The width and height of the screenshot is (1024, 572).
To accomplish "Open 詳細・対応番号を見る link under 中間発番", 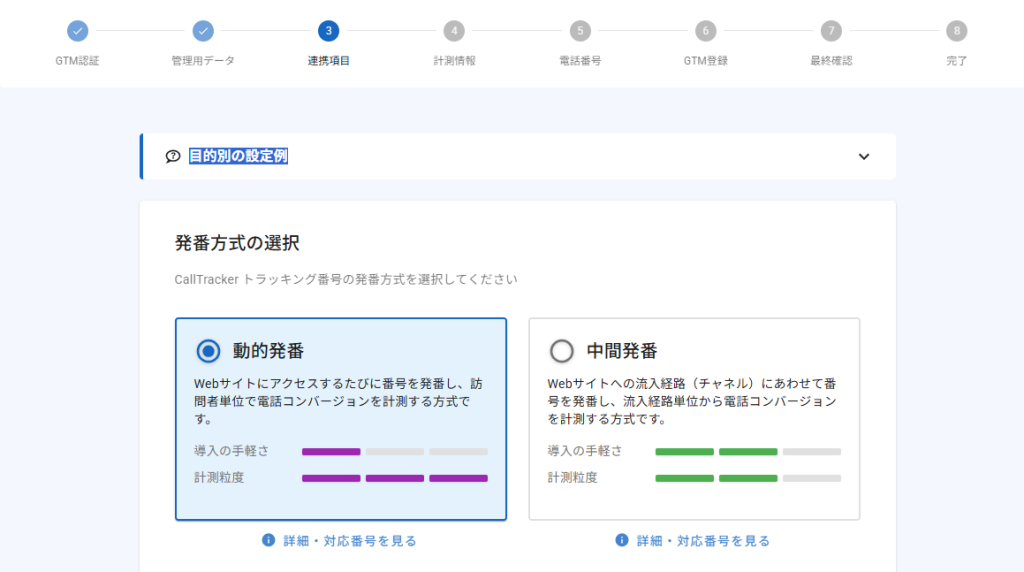I will 703,541.
